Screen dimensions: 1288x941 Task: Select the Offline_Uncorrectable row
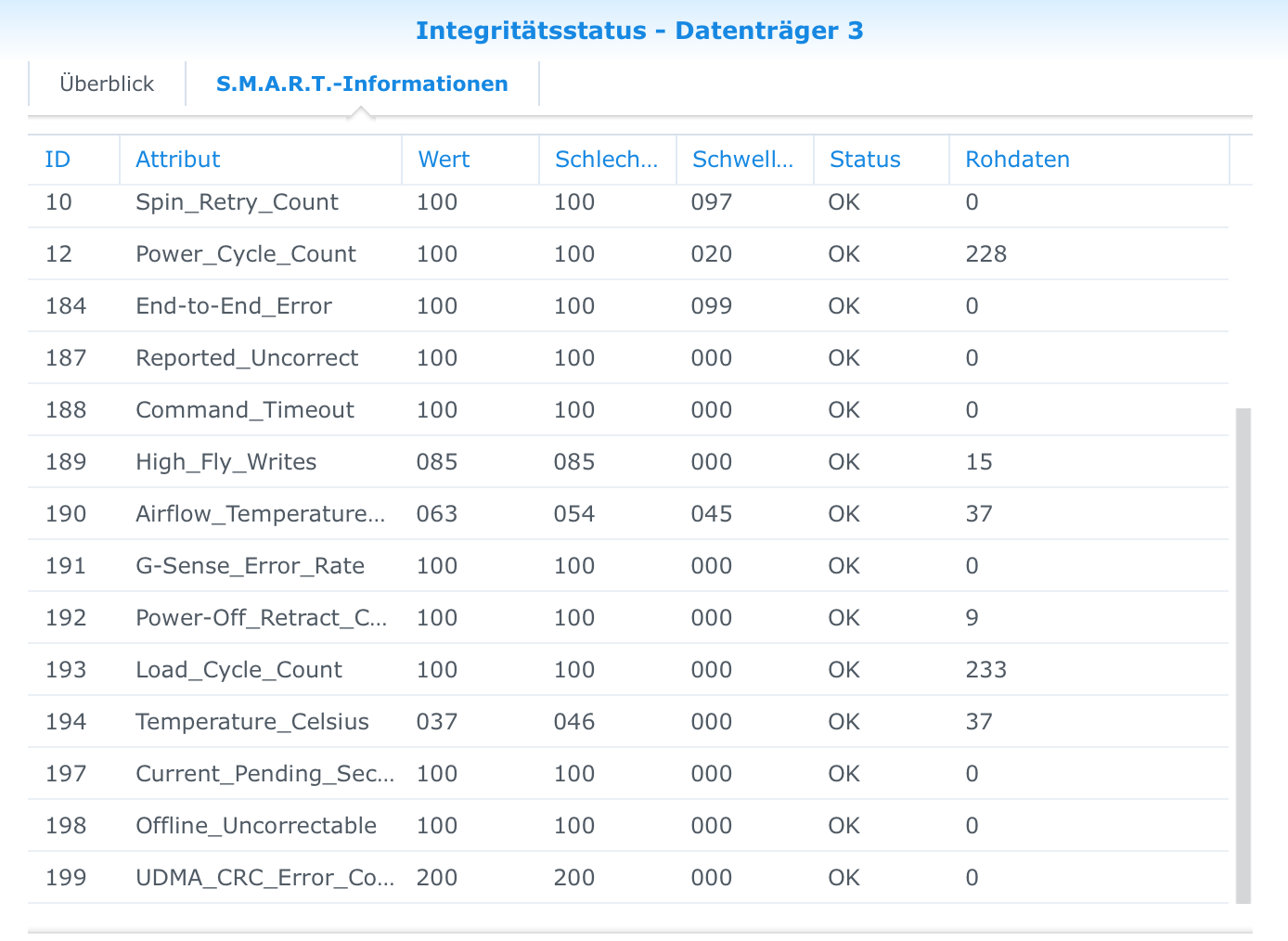pos(628,826)
